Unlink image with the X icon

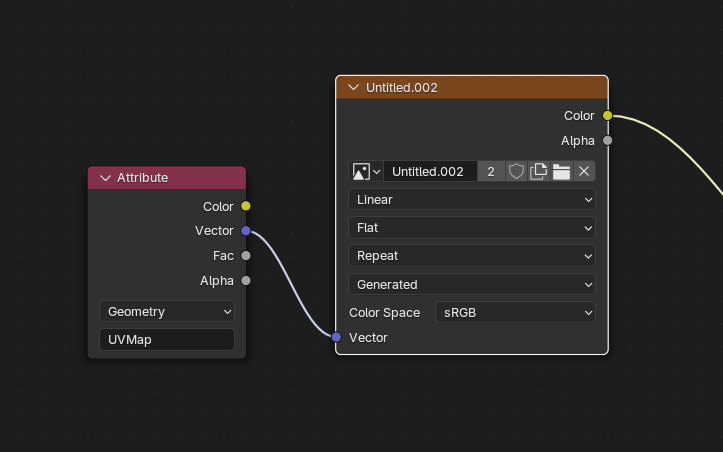pos(584,171)
